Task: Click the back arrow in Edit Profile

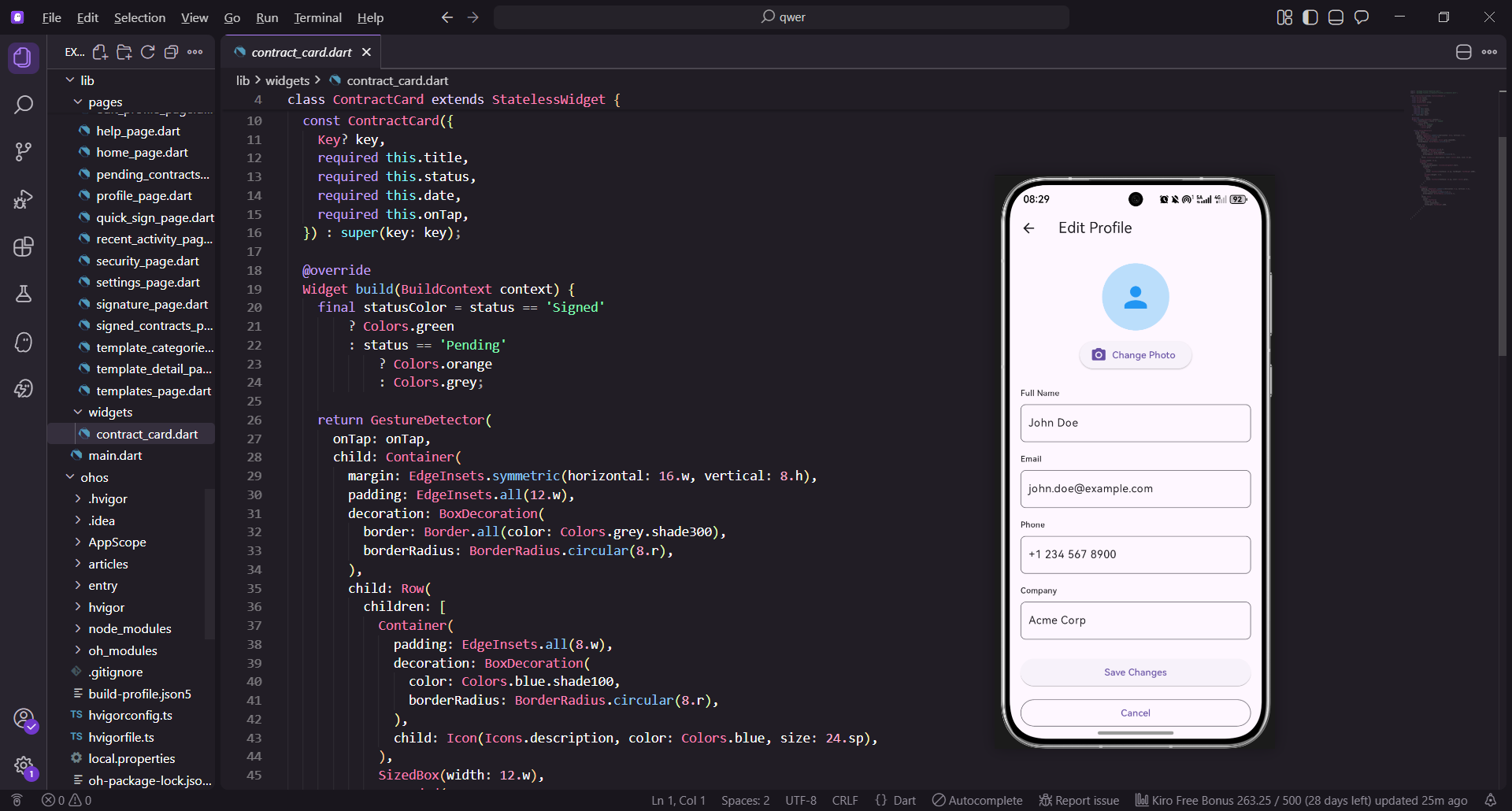Action: (1028, 228)
